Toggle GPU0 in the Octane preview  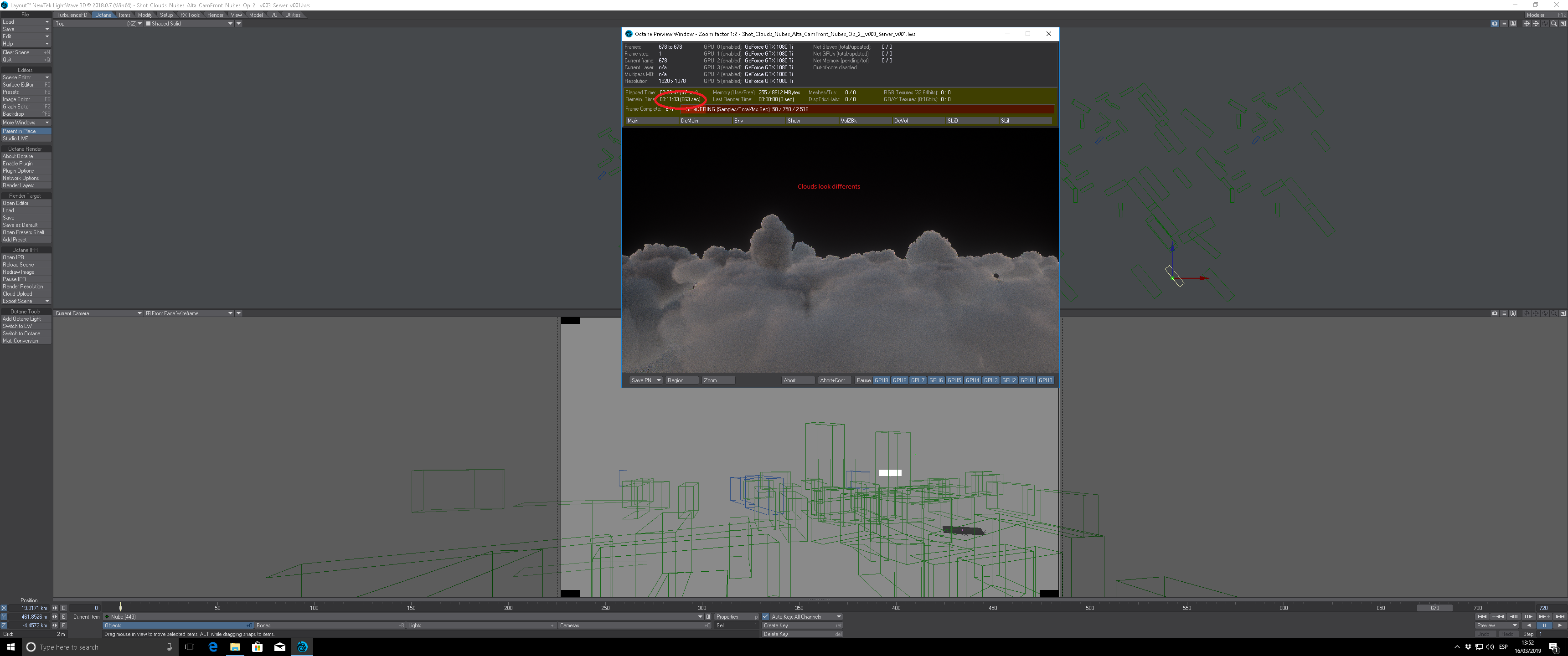coord(1045,380)
